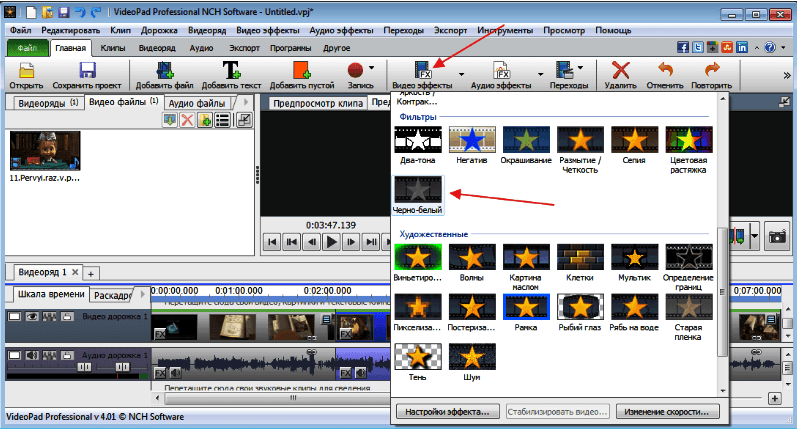Choose the Постеризация effect
Screen dimensions: 797x429
(x=472, y=313)
